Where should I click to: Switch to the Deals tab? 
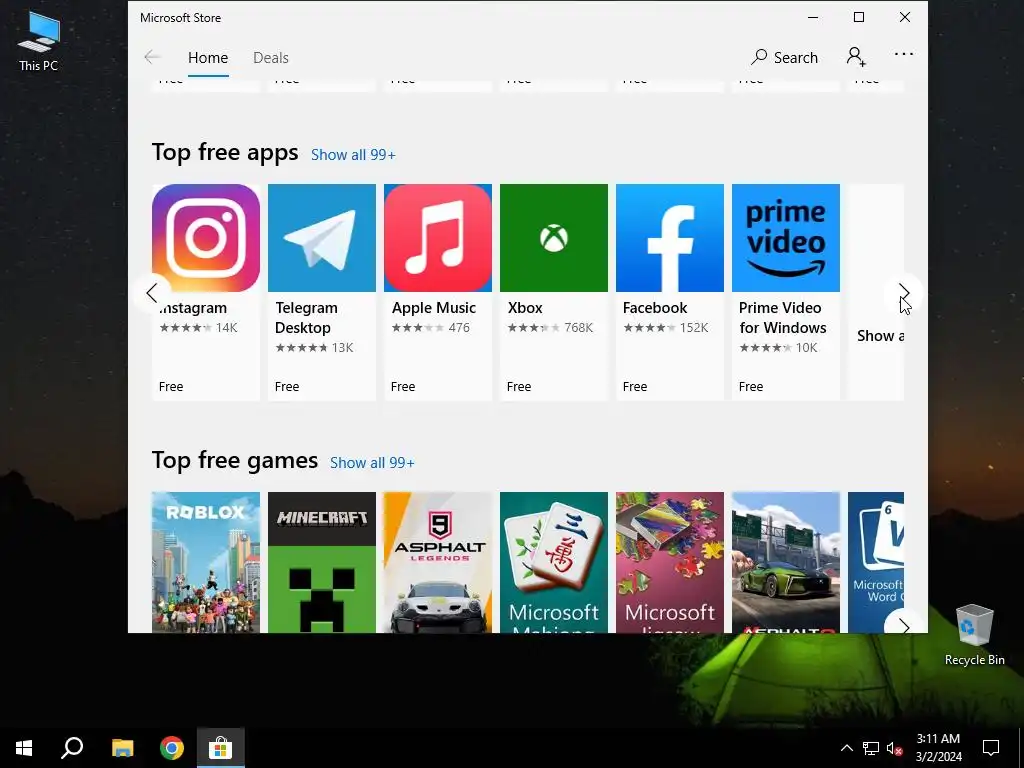coord(271,57)
